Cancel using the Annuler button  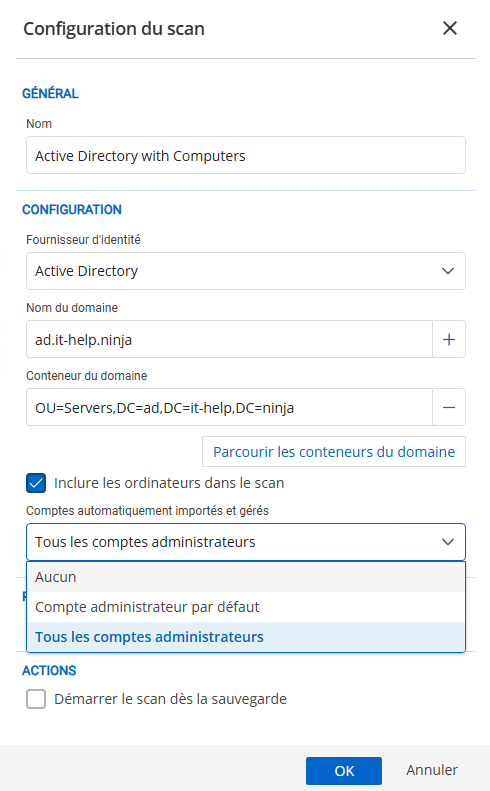click(432, 770)
